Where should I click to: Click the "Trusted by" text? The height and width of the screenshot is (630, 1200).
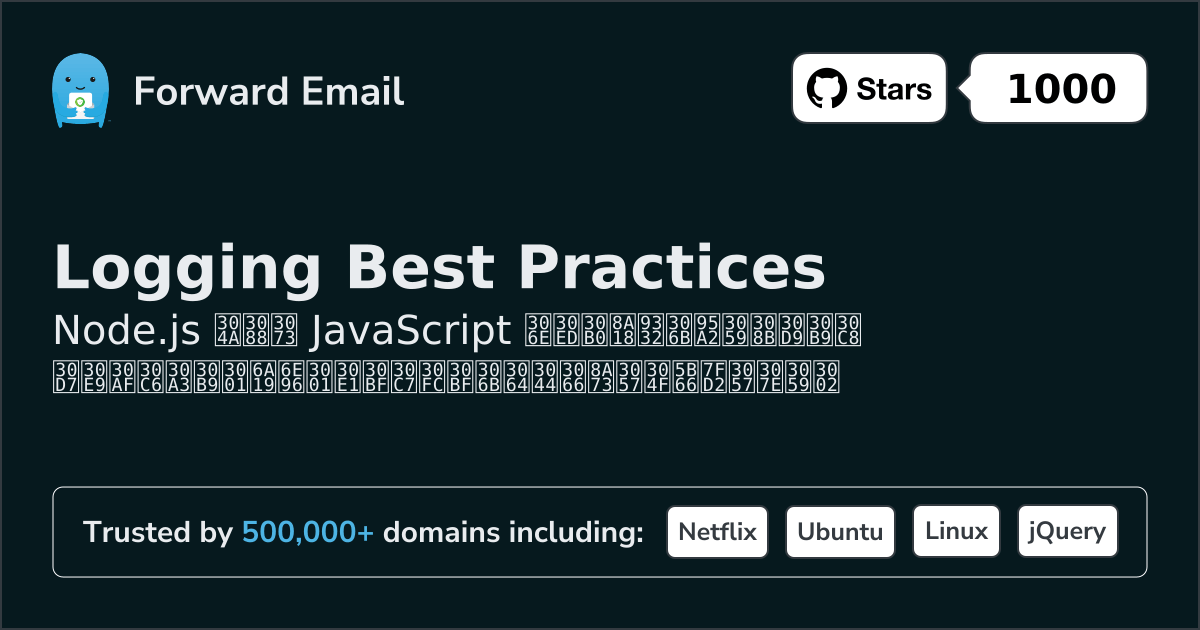(157, 533)
